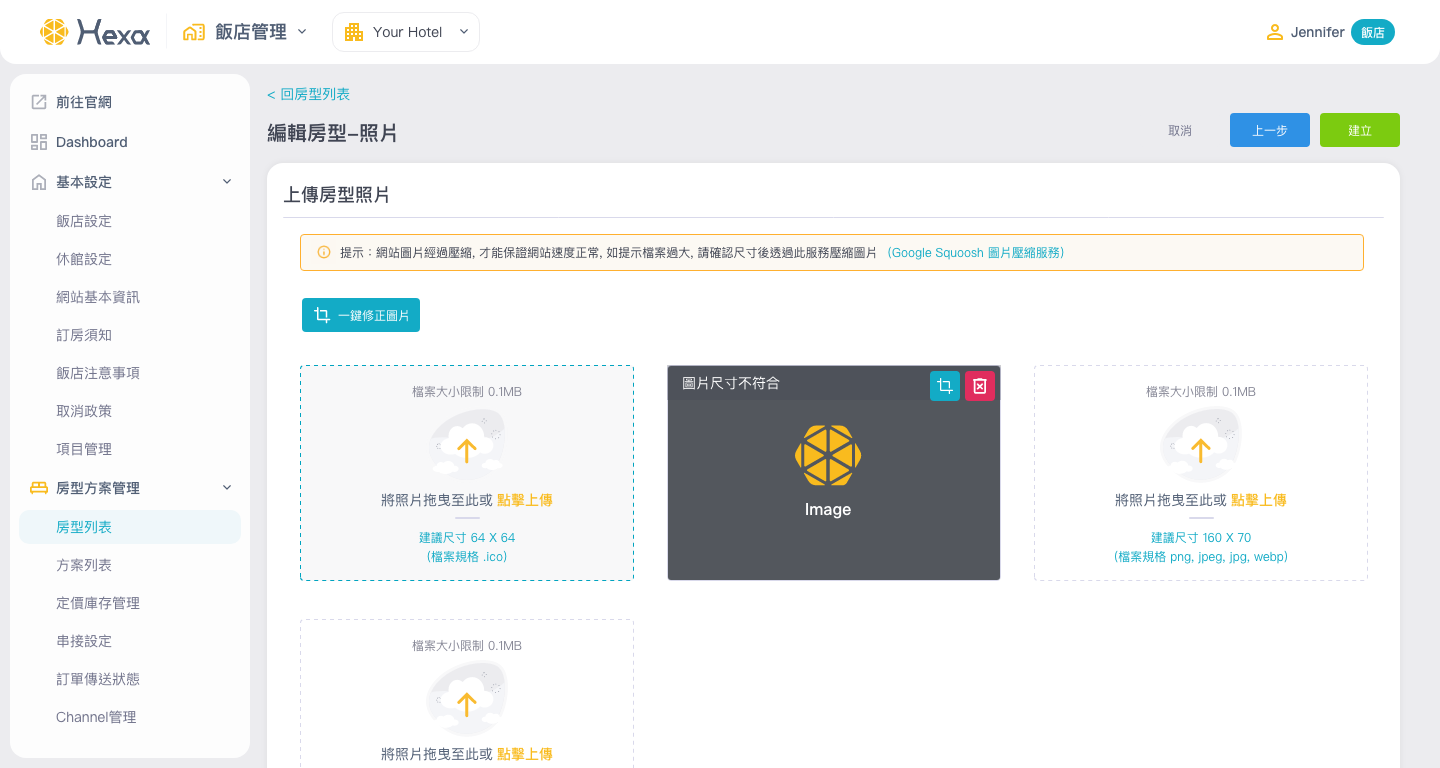Screen dimensions: 1440x768
Task: Open the 飯店管理 dropdown
Action: point(246,32)
